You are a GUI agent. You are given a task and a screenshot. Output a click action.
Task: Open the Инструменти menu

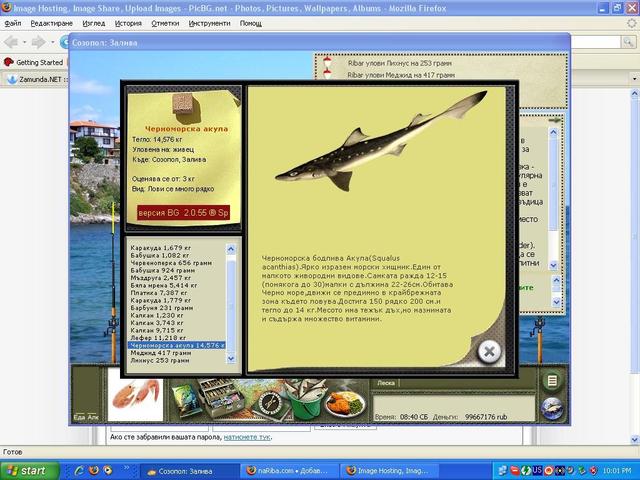209,23
